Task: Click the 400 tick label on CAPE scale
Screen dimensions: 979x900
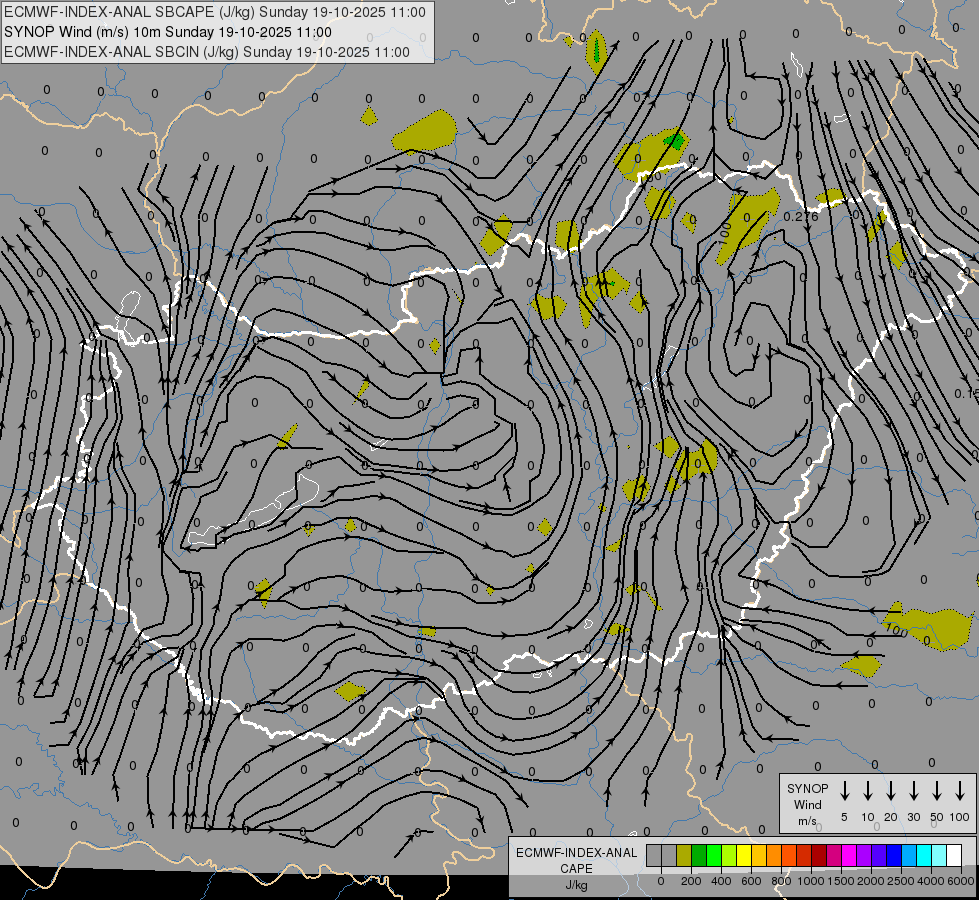Action: [721, 881]
